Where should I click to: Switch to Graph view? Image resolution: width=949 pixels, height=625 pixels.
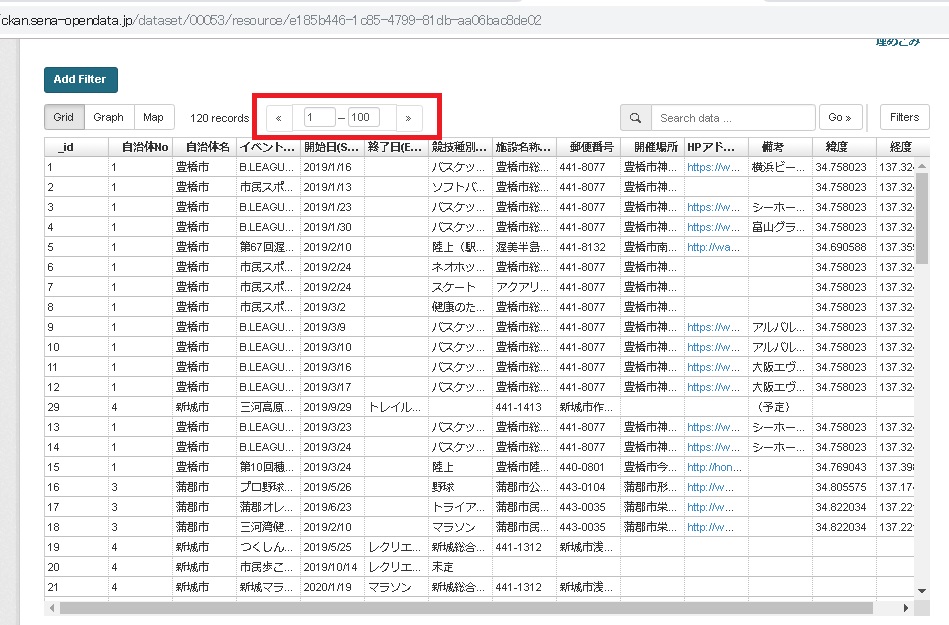click(108, 117)
